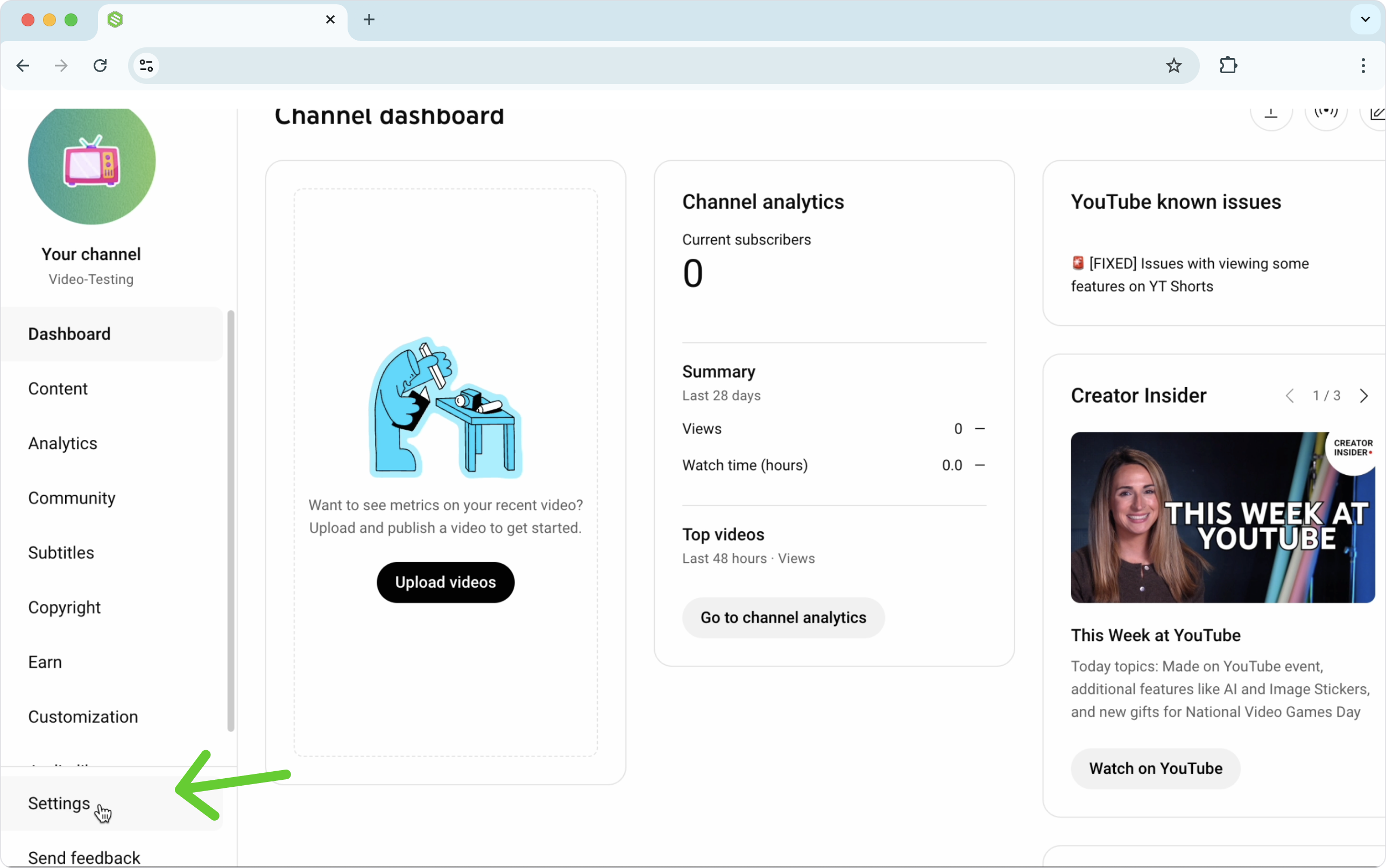Bookmark page with the star icon
The height and width of the screenshot is (868, 1386).
coord(1173,66)
